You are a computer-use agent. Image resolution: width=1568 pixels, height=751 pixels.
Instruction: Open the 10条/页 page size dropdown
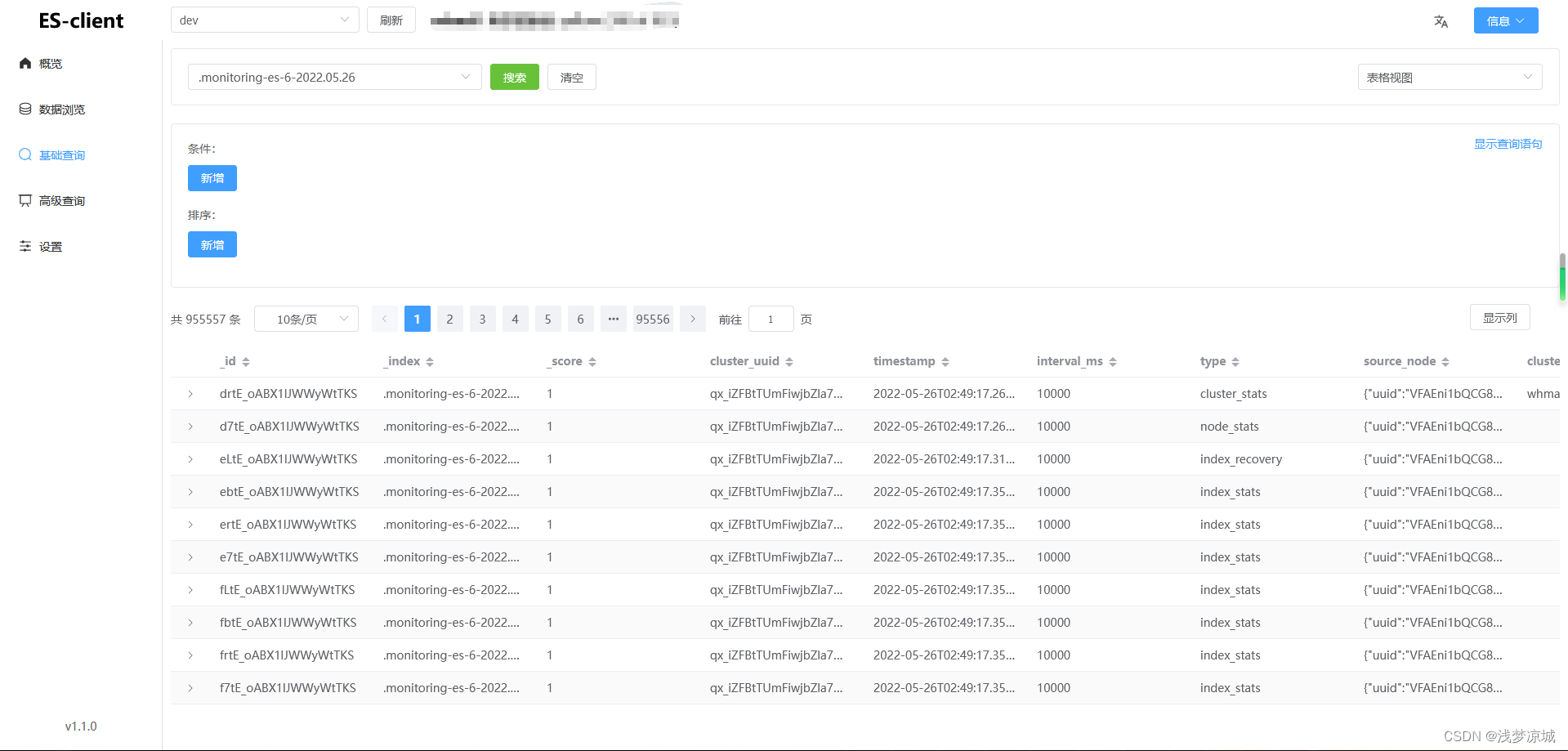pyautogui.click(x=306, y=319)
